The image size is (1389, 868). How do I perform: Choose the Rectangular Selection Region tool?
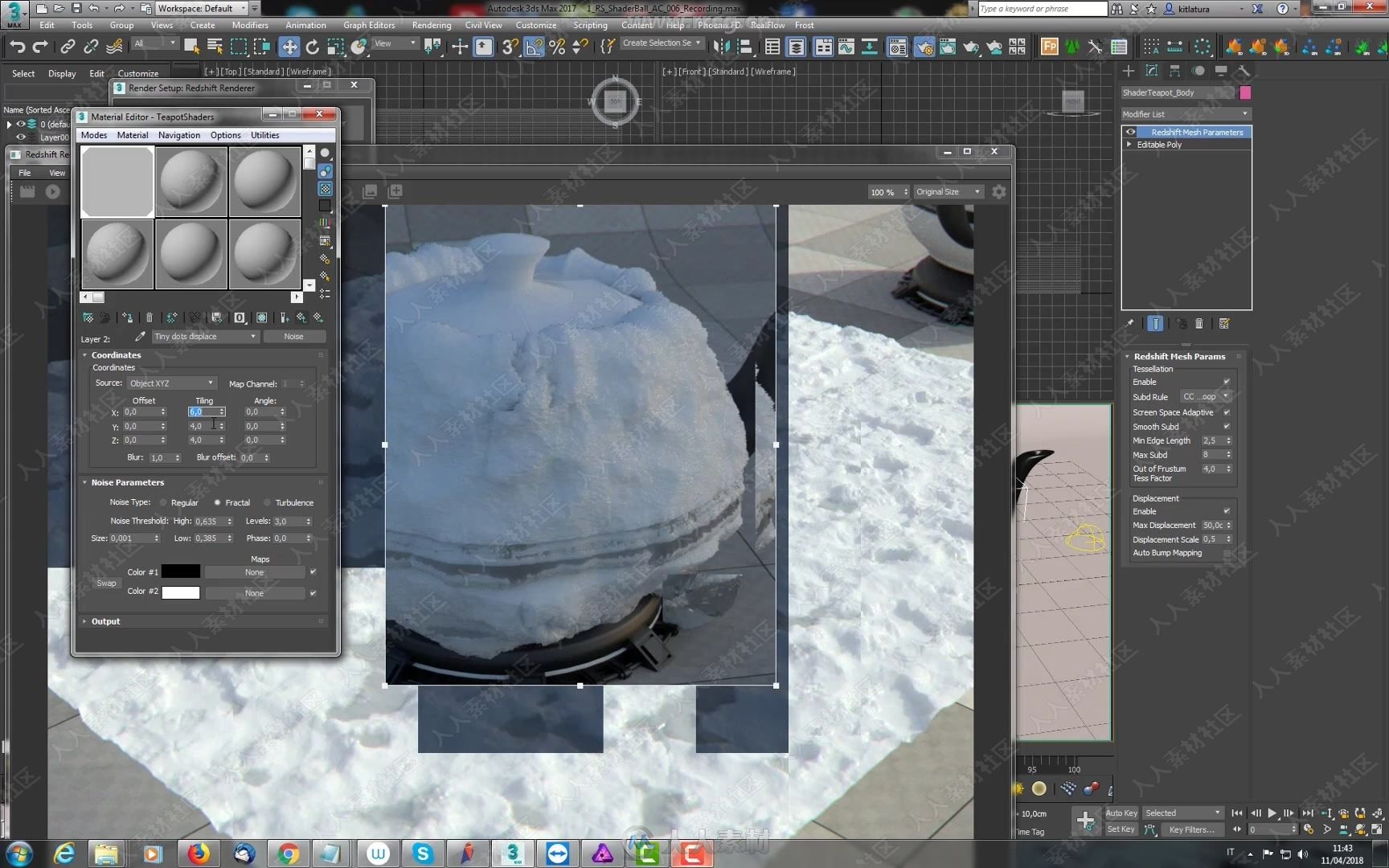239,47
